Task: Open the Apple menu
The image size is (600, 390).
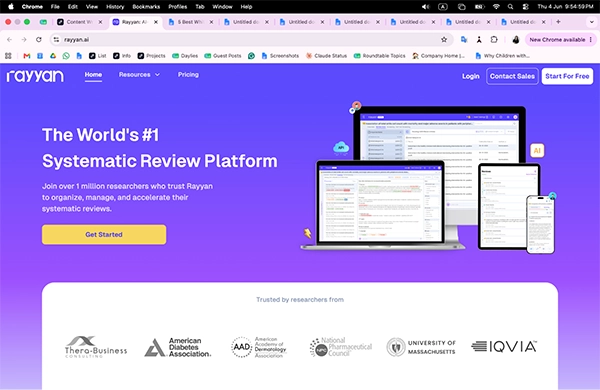Action: [x=11, y=7]
